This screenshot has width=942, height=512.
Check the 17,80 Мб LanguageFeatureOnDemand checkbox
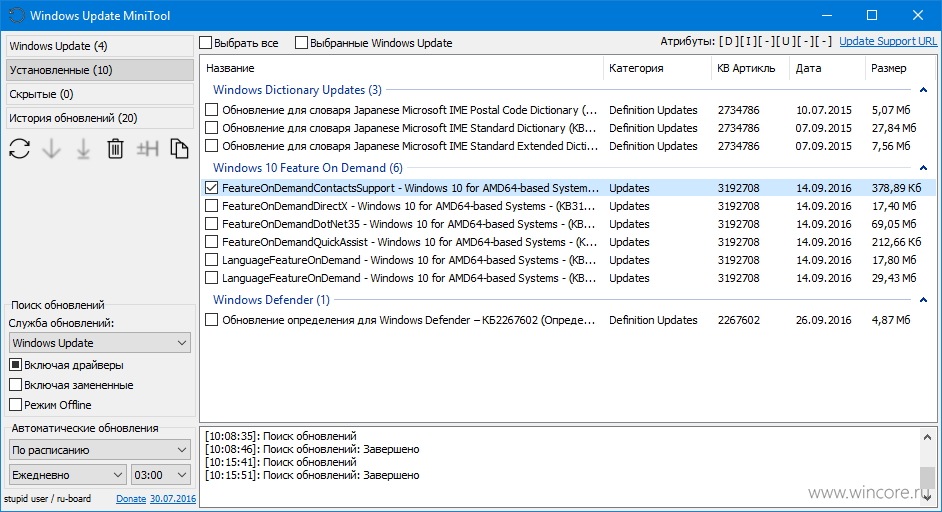211,260
